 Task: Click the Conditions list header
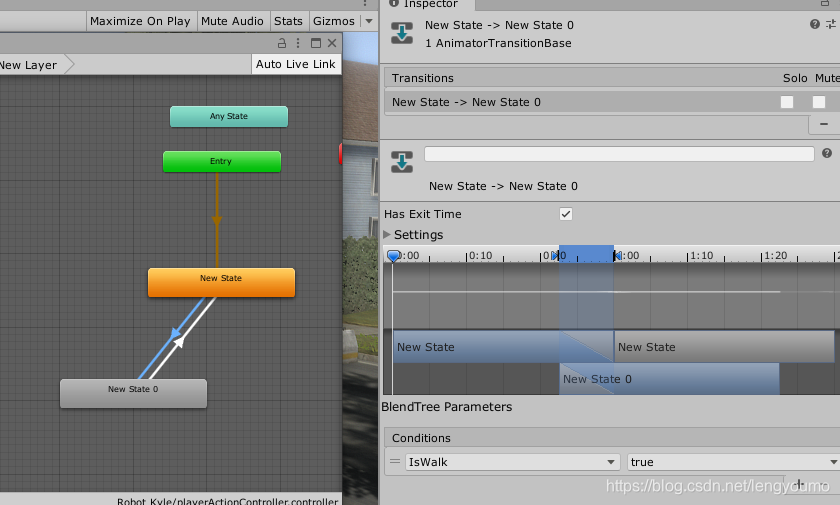612,438
